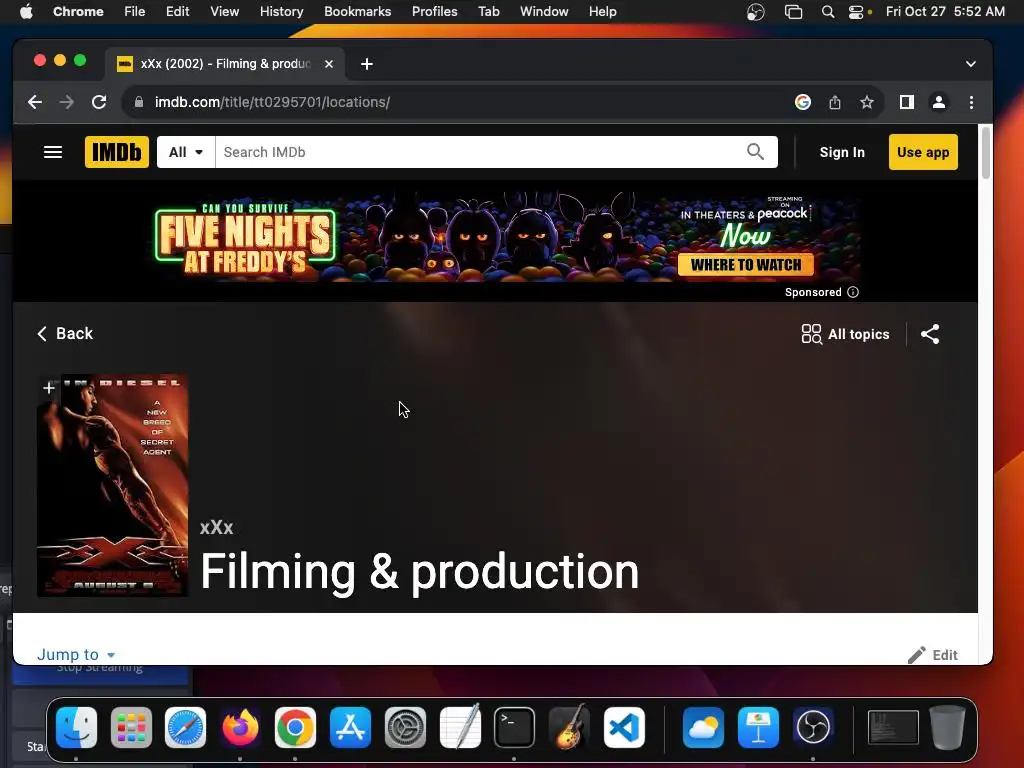Open the History menu
The width and height of the screenshot is (1024, 768).
[281, 12]
